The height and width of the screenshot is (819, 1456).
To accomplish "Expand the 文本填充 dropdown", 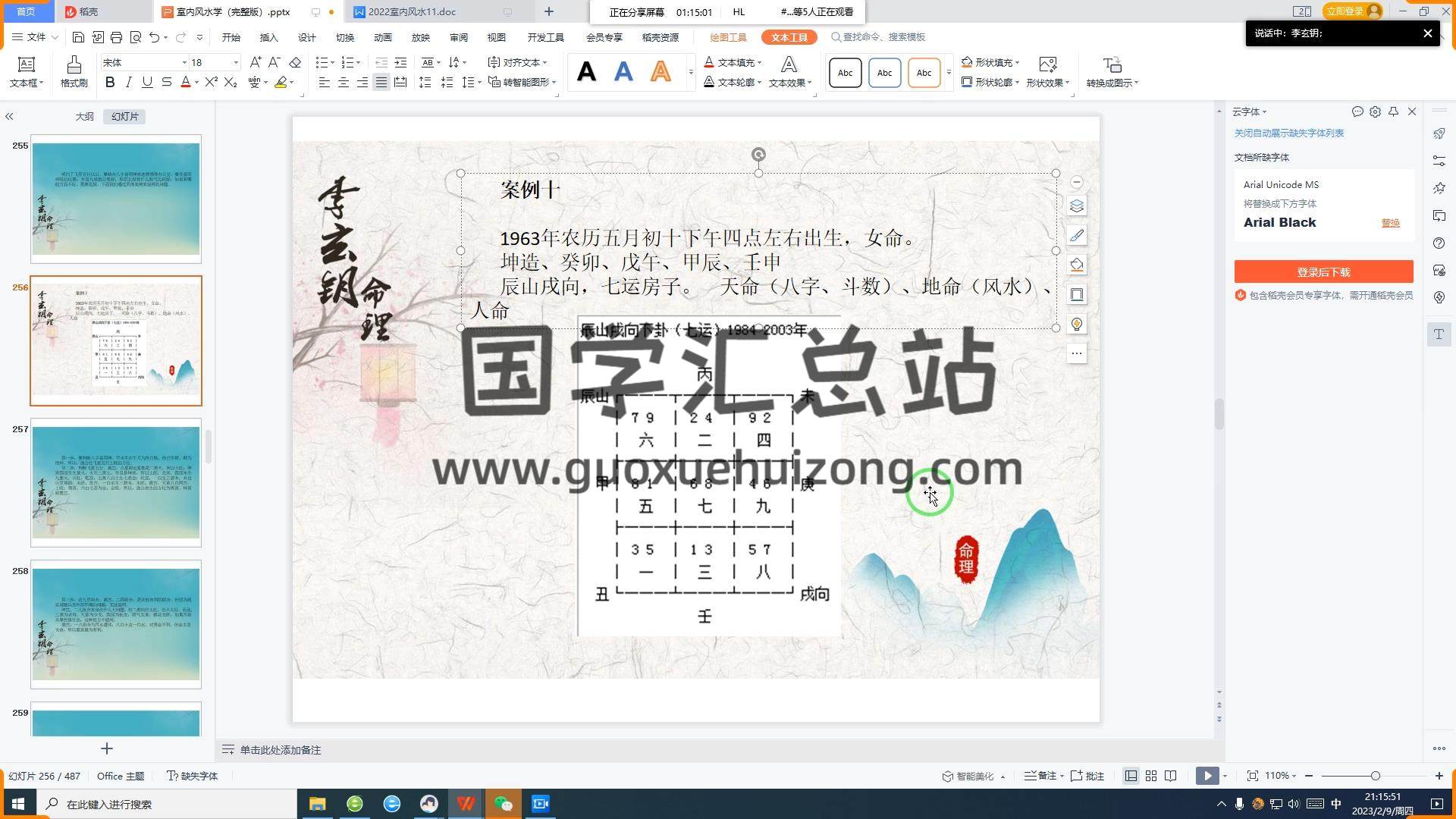I will [759, 62].
